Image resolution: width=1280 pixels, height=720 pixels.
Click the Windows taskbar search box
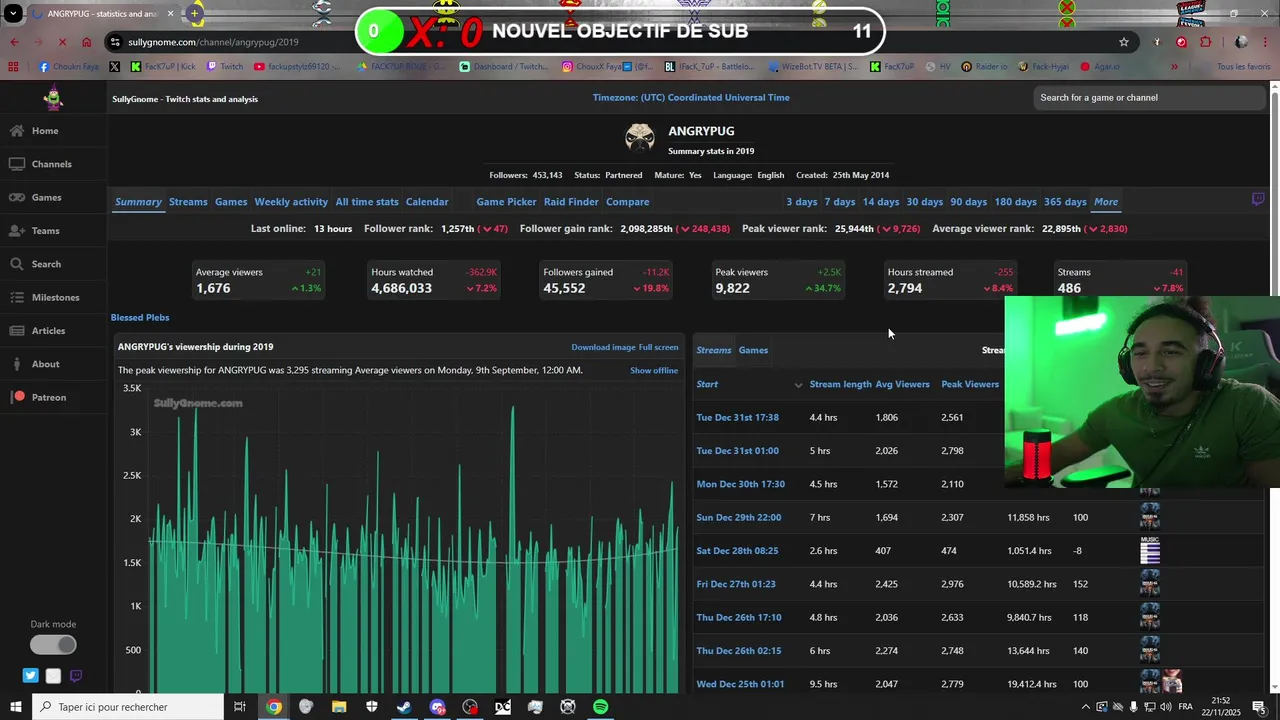click(128, 707)
